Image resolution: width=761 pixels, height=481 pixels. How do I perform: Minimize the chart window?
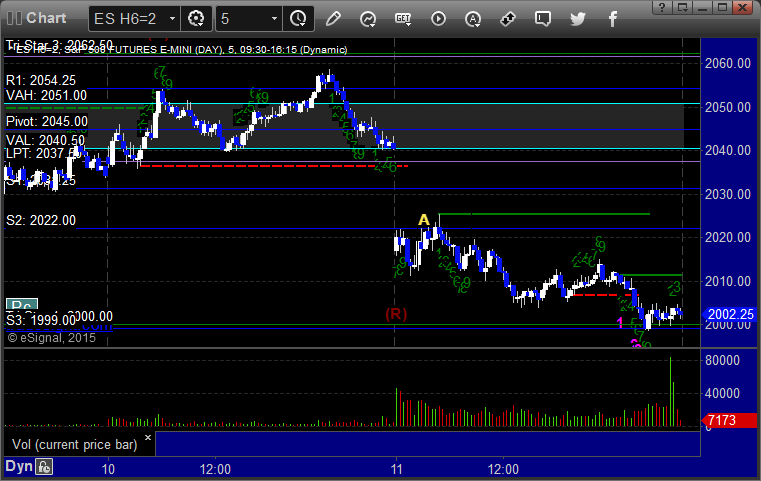coord(702,7)
